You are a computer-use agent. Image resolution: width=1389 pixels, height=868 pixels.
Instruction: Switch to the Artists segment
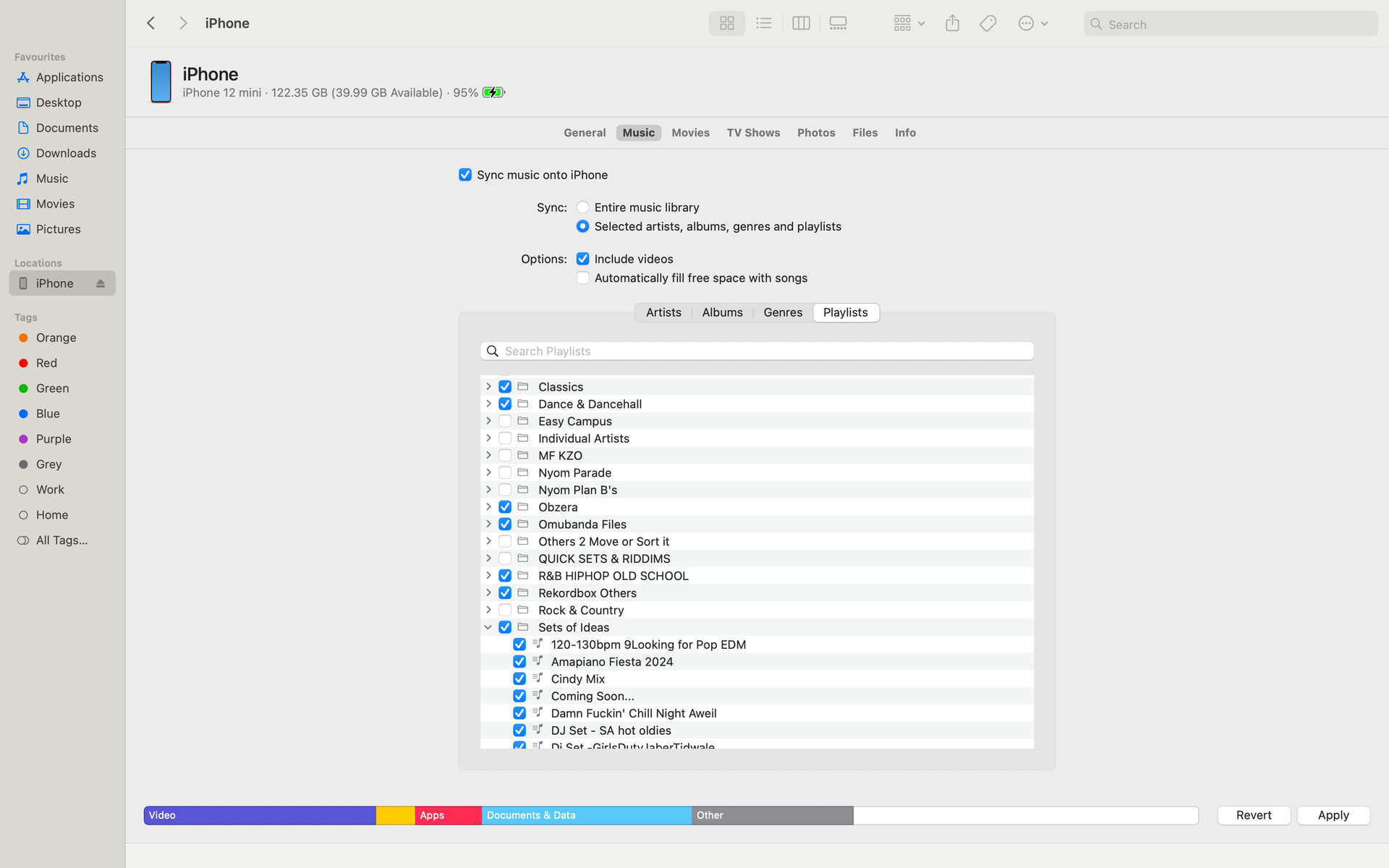[x=663, y=312]
